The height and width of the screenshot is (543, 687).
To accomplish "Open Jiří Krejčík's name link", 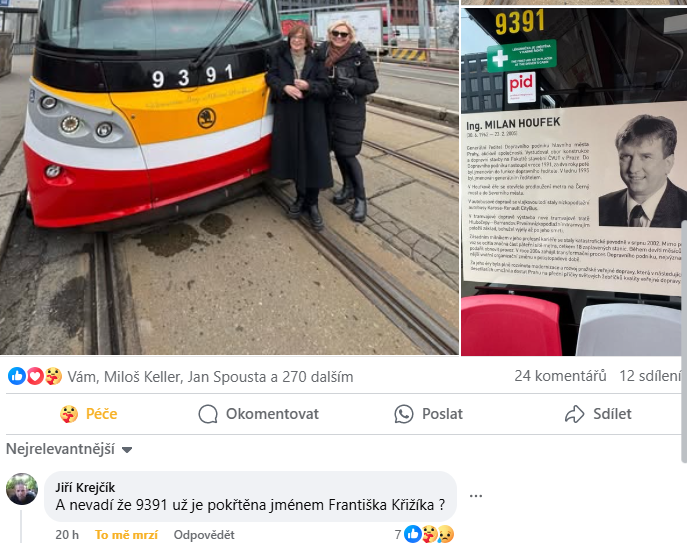I will click(85, 487).
